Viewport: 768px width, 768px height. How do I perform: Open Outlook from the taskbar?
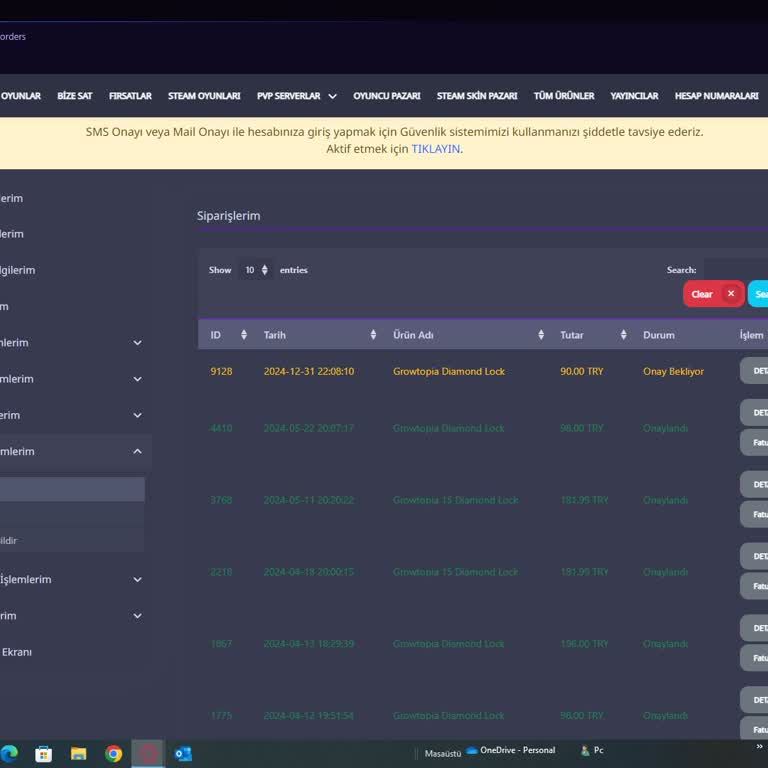(183, 753)
